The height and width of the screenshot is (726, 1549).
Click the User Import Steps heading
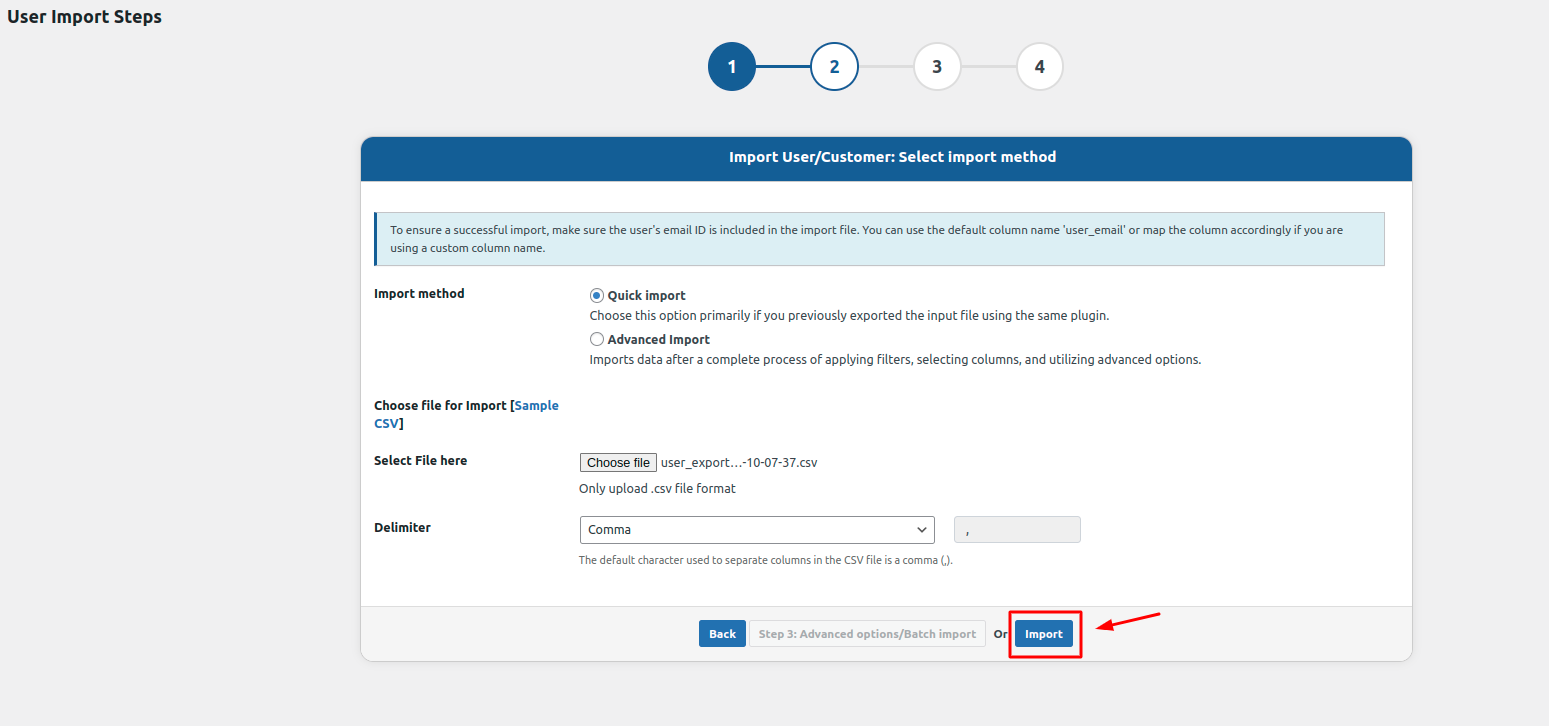84,17
